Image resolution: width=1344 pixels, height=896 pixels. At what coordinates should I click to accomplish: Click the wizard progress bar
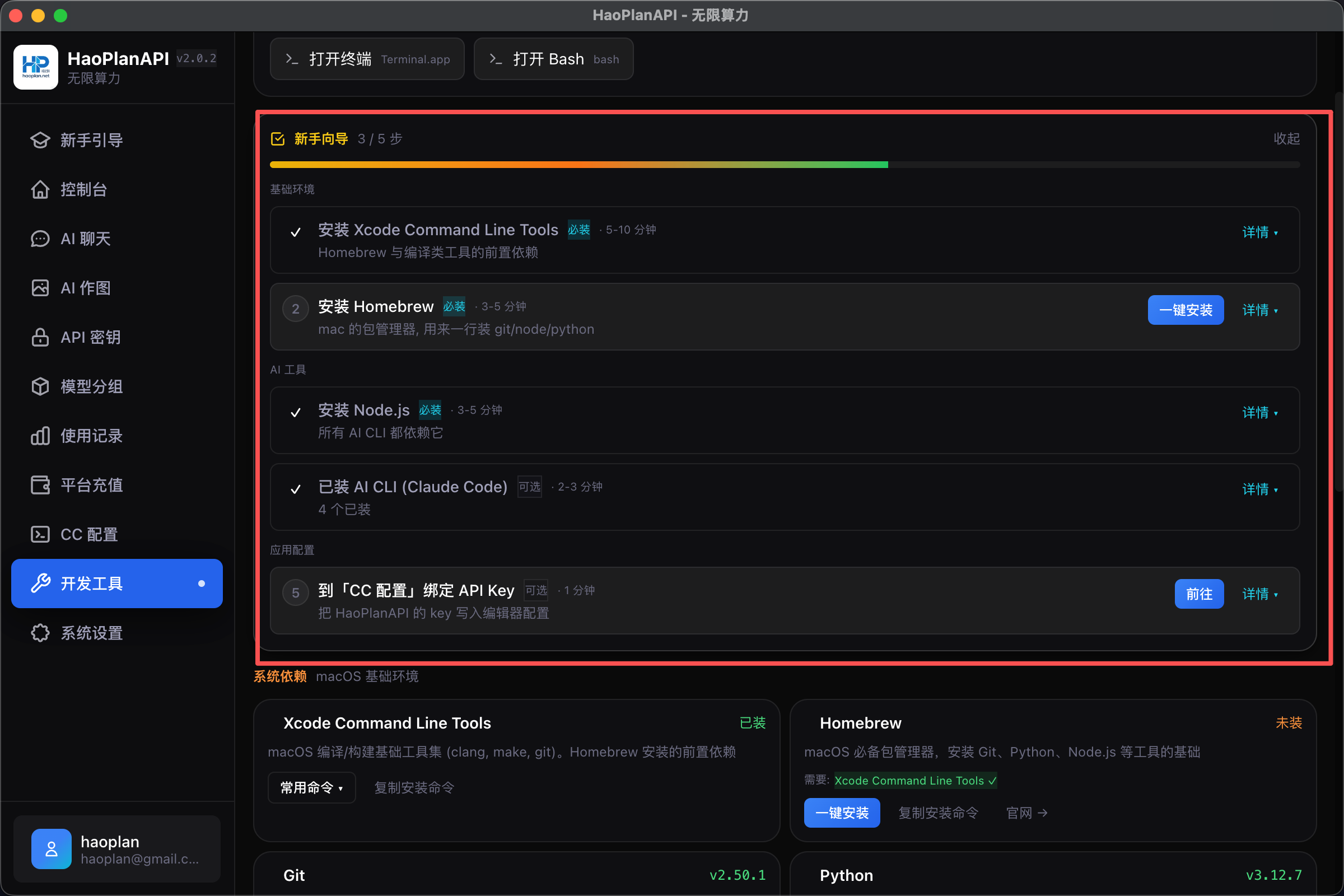click(x=785, y=165)
